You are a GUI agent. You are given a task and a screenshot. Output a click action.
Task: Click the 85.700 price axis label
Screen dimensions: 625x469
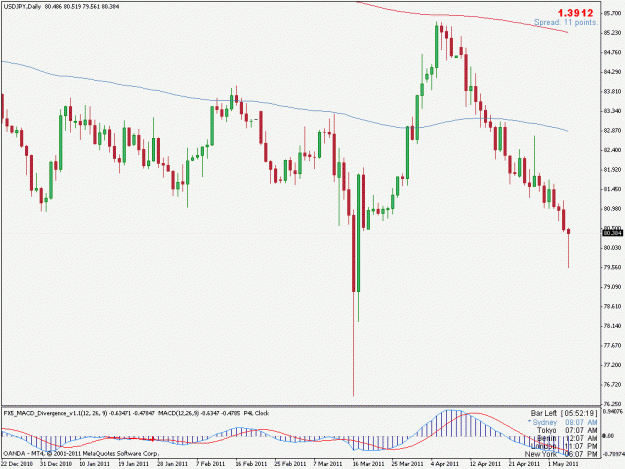[613, 14]
